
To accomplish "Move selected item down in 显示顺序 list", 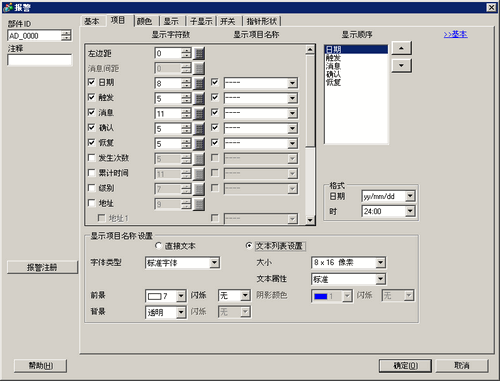I will pos(401,66).
